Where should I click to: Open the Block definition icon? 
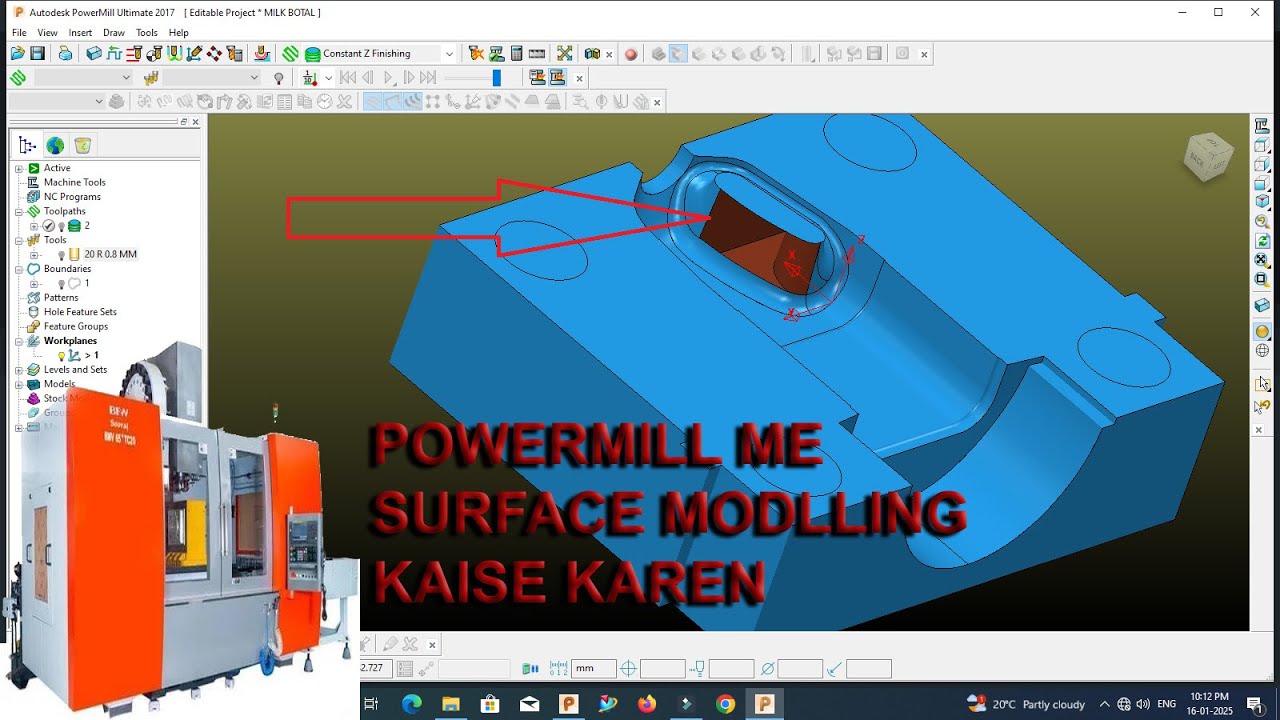click(x=94, y=54)
